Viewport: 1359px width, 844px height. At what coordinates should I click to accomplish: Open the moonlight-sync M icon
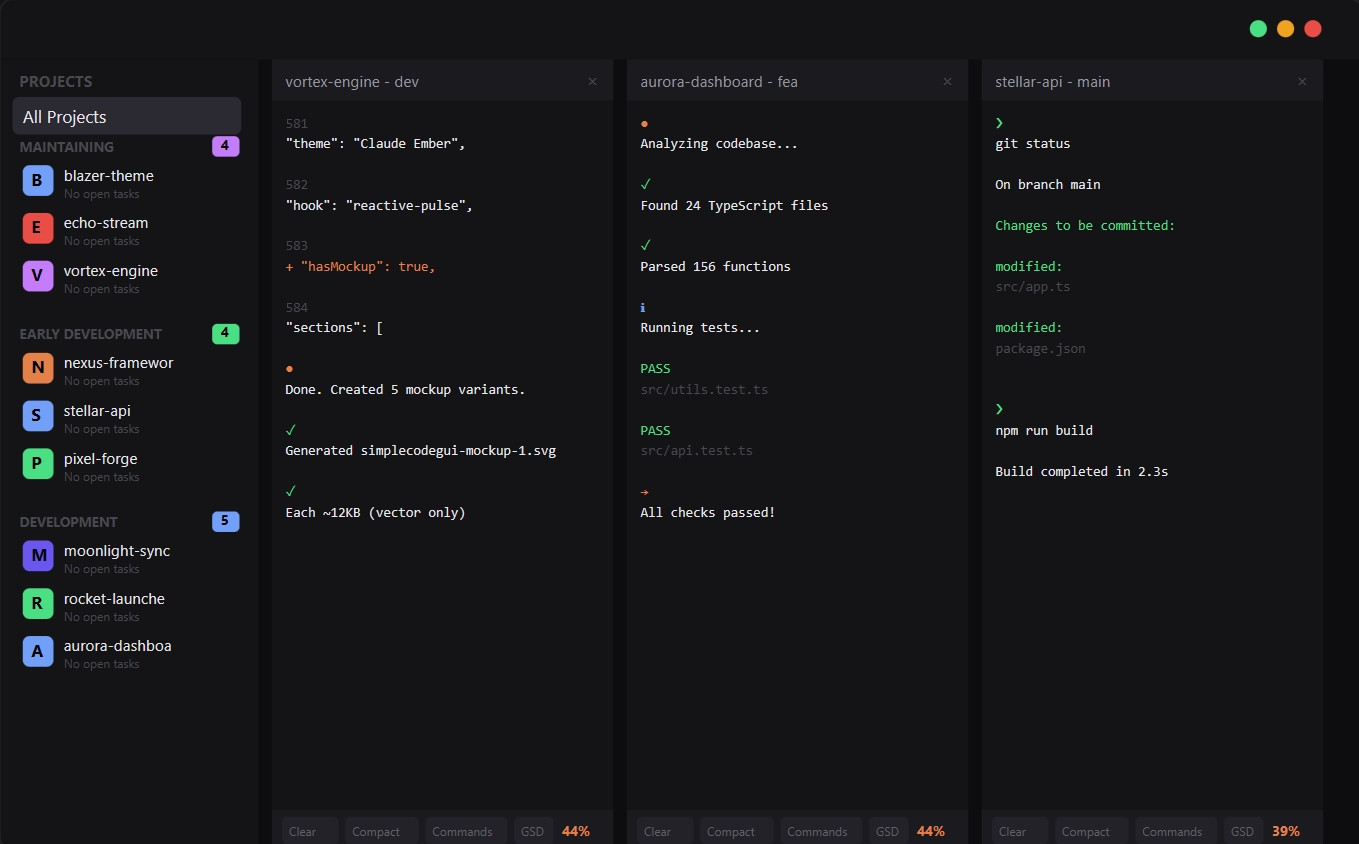tap(37, 556)
